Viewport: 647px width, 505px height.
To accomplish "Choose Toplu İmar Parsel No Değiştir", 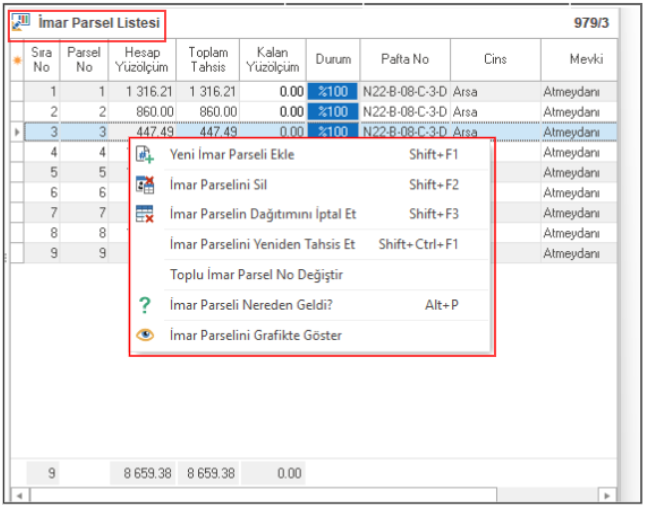I will click(x=257, y=274).
